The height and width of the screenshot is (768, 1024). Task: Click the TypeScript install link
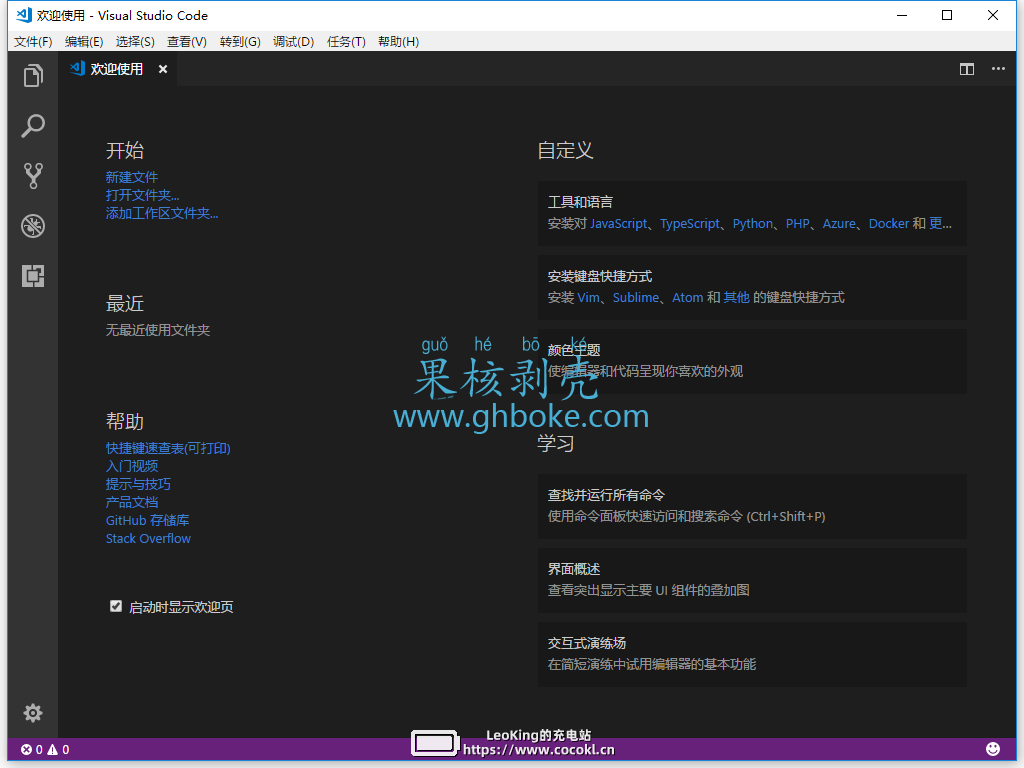[x=690, y=223]
